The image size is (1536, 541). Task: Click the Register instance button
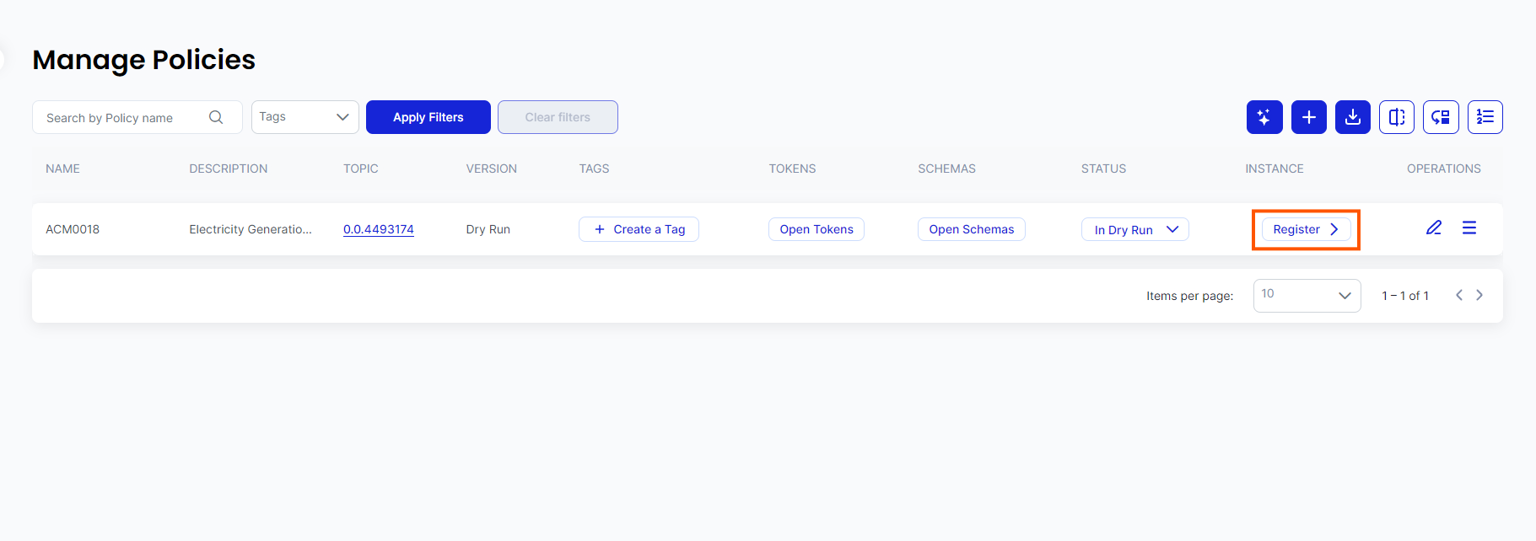coord(1305,229)
